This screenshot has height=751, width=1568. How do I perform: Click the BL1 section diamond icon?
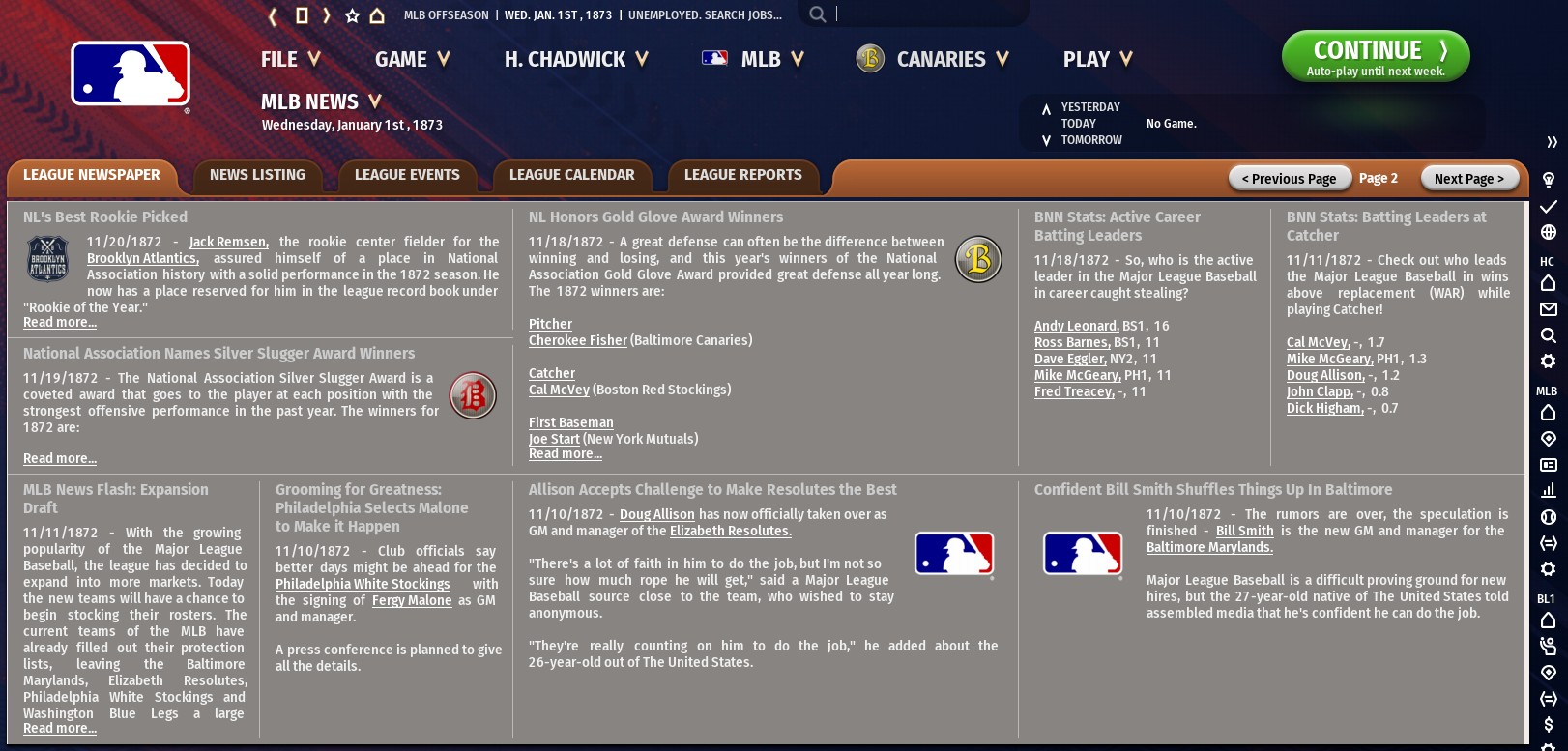point(1548,672)
